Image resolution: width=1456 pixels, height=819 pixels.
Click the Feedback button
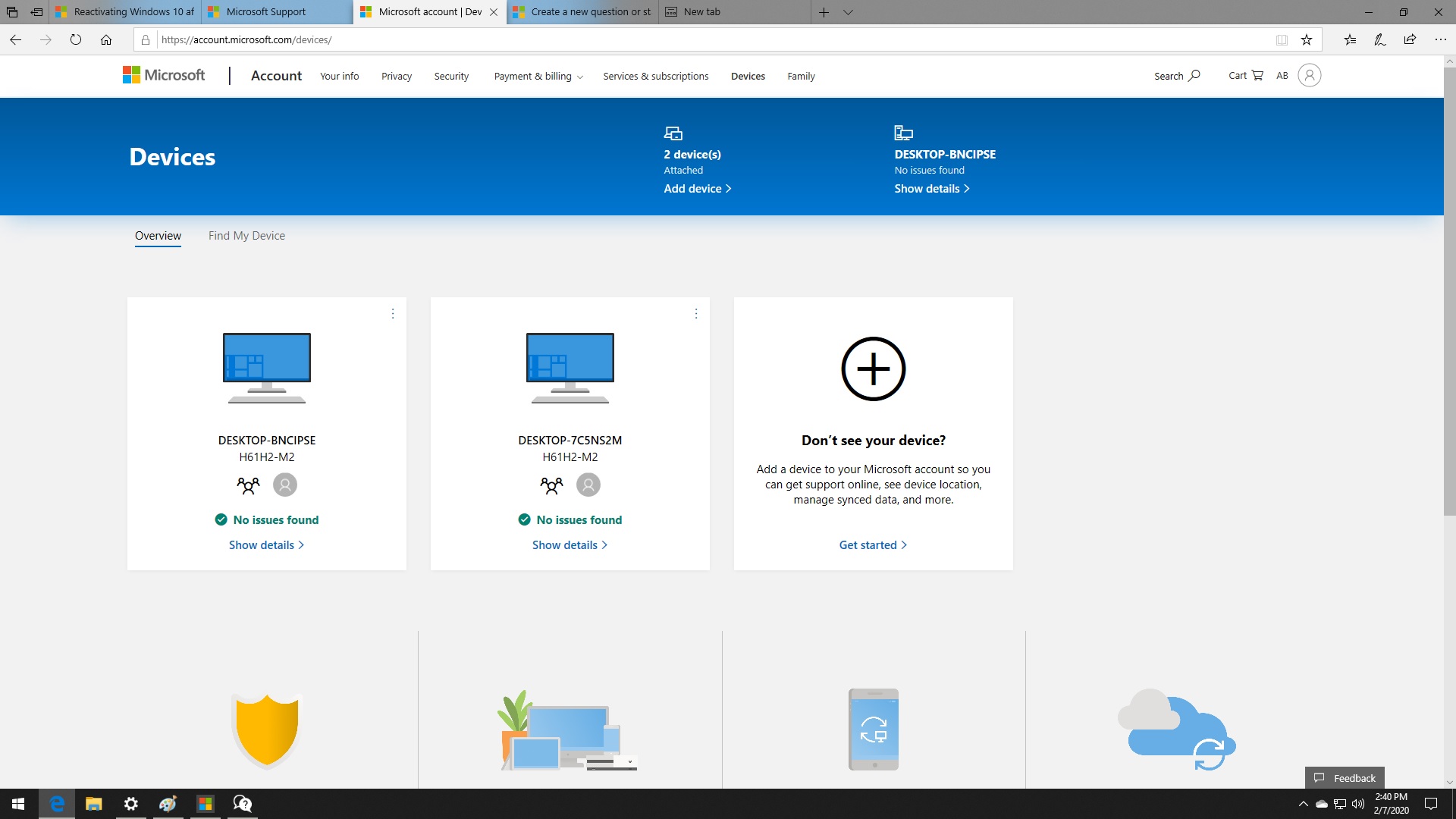[x=1345, y=777]
